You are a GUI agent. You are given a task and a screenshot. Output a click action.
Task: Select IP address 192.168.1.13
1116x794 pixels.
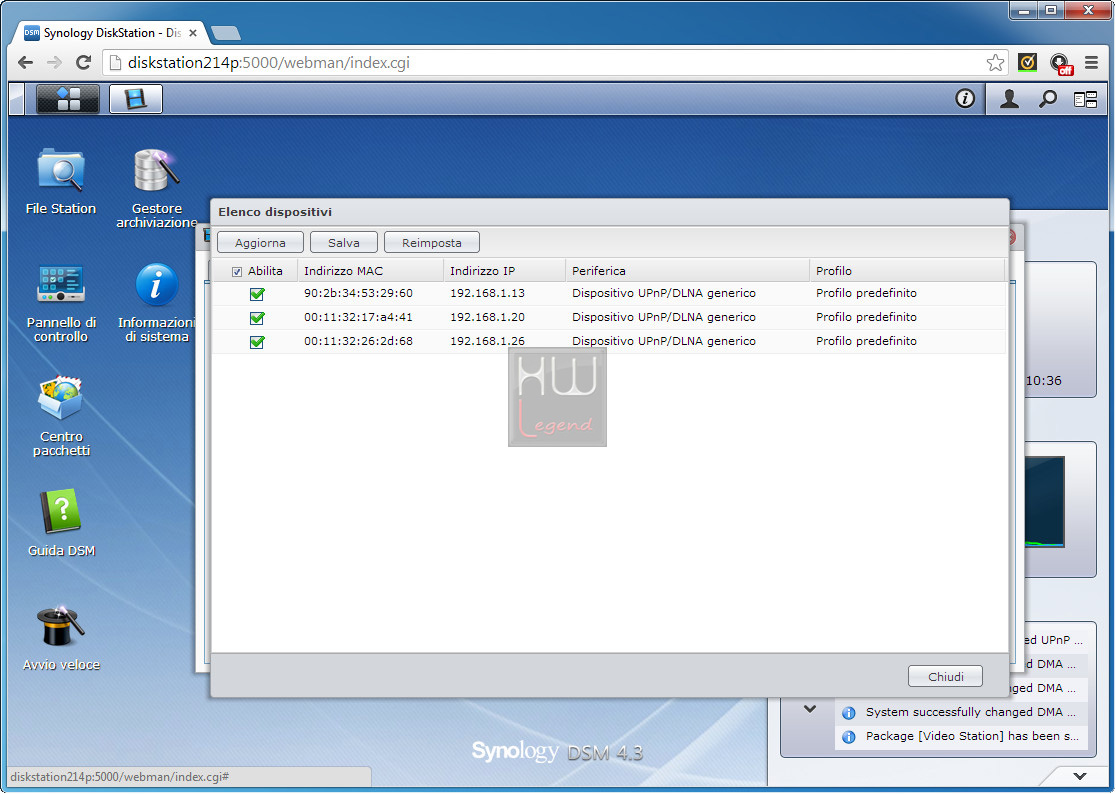tap(488, 293)
